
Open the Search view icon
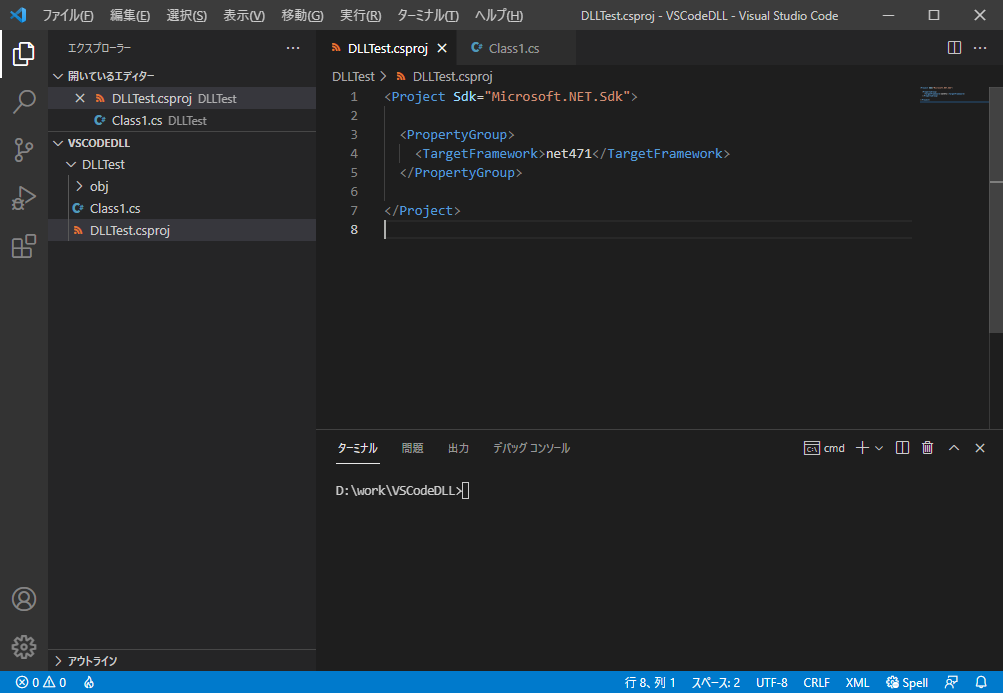point(24,102)
